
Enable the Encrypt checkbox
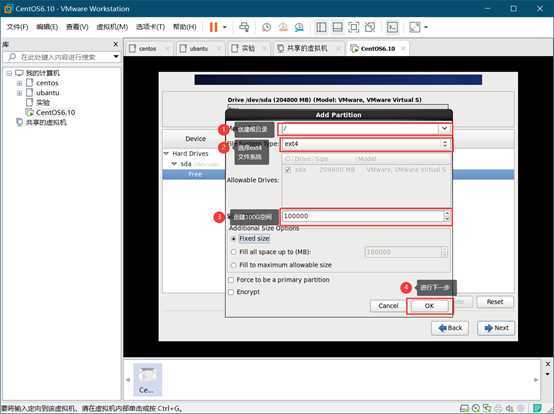click(231, 292)
